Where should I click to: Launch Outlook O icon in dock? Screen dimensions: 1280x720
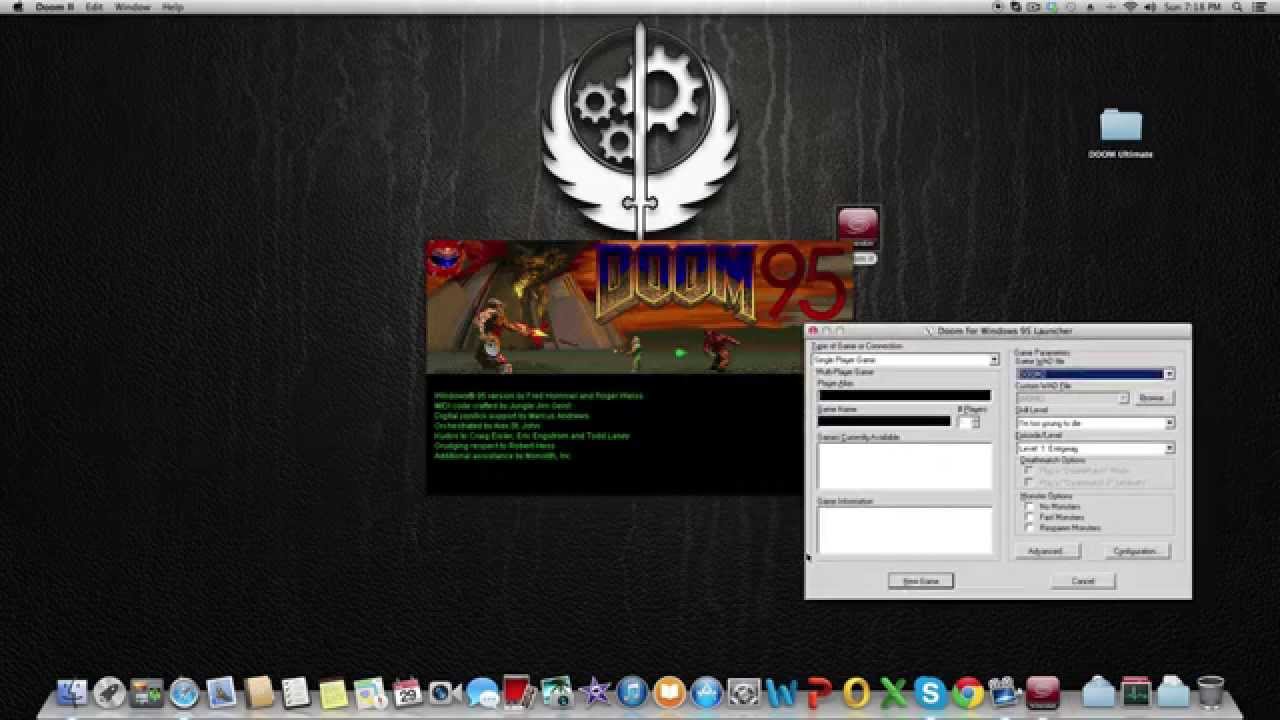click(856, 692)
